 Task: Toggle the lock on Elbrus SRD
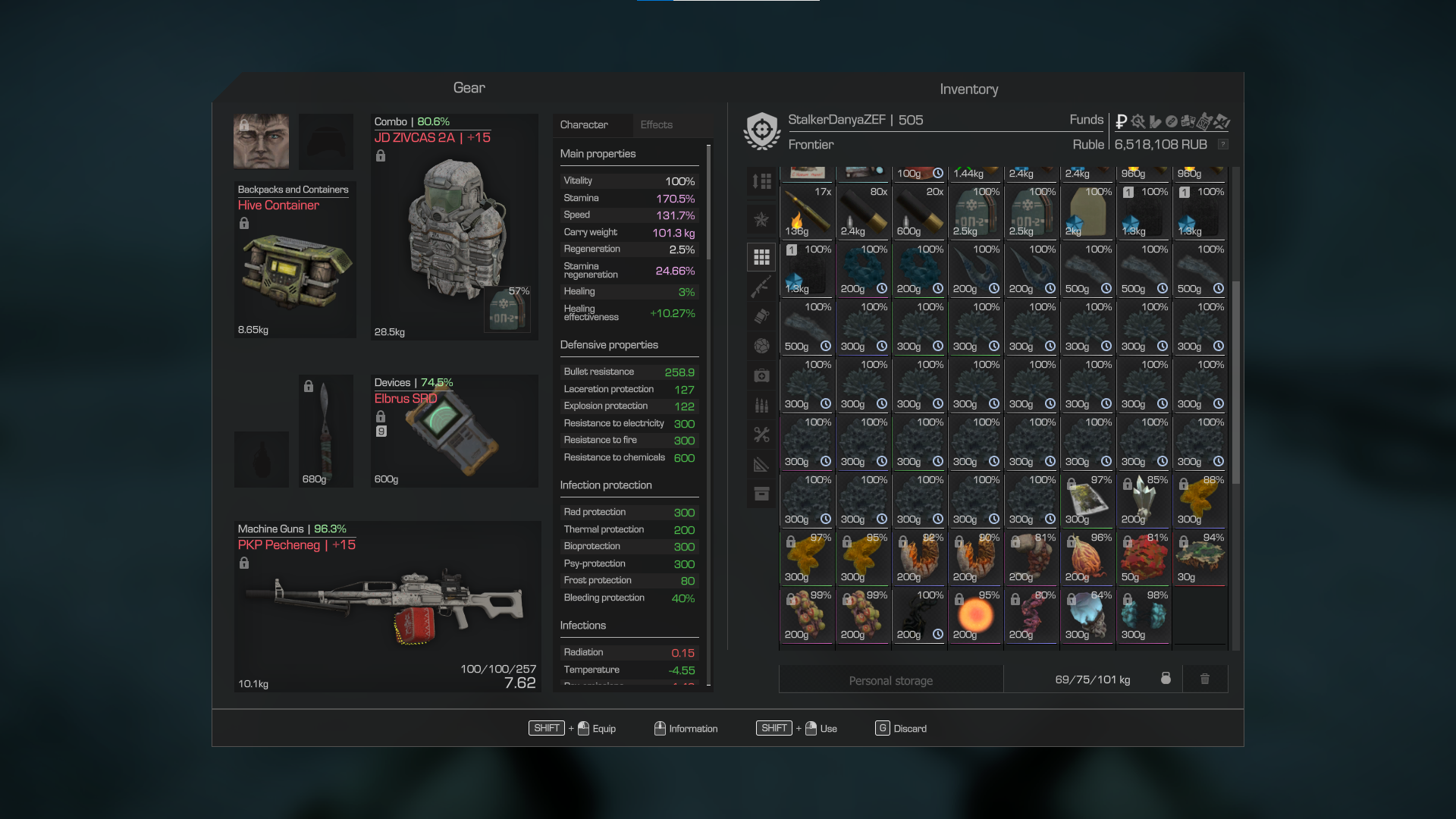(x=381, y=416)
